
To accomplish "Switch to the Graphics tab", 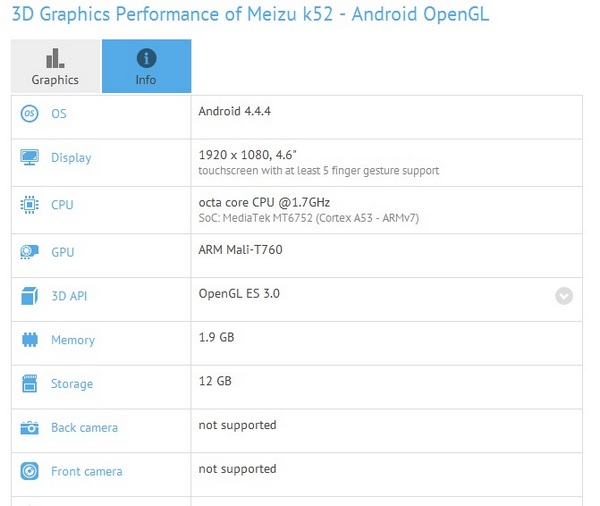I will (55, 66).
